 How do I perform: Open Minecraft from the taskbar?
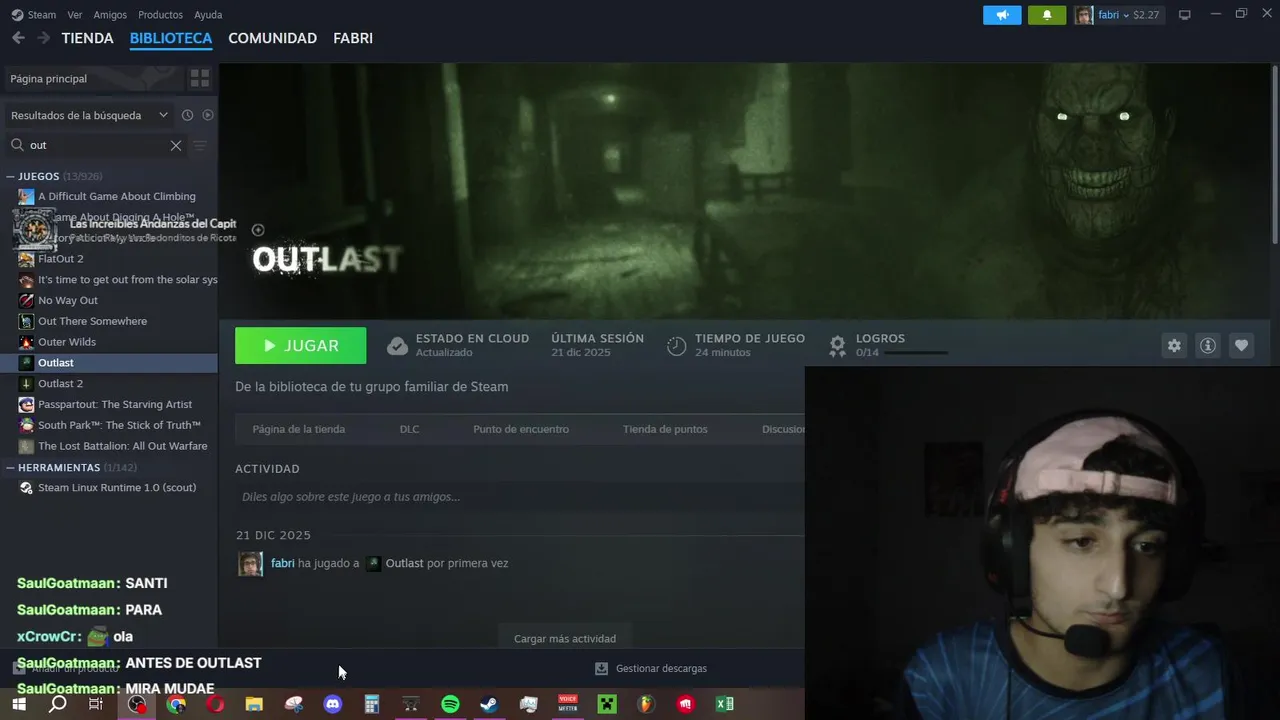pos(607,704)
